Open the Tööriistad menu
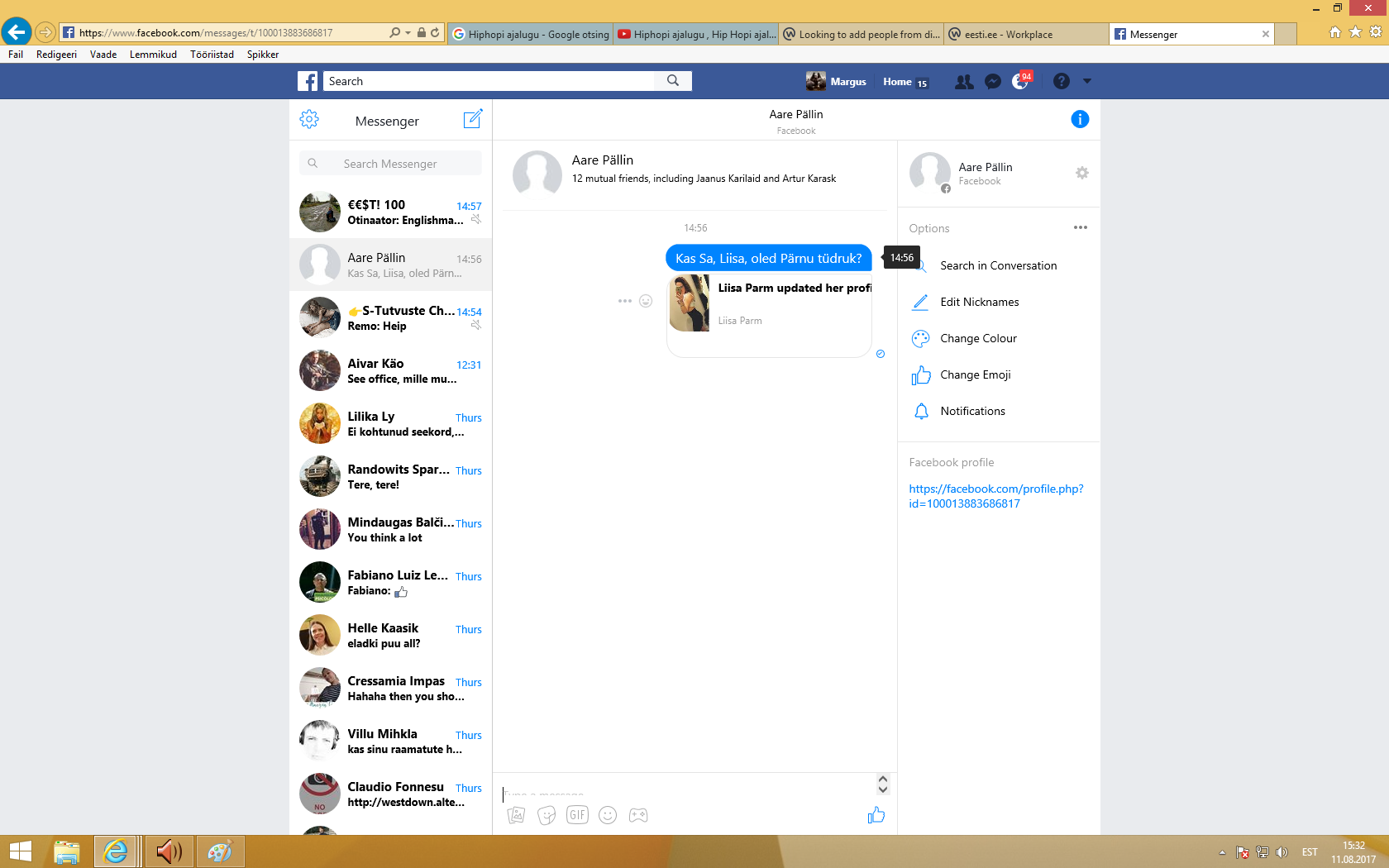This screenshot has height=868, width=1389. (212, 55)
